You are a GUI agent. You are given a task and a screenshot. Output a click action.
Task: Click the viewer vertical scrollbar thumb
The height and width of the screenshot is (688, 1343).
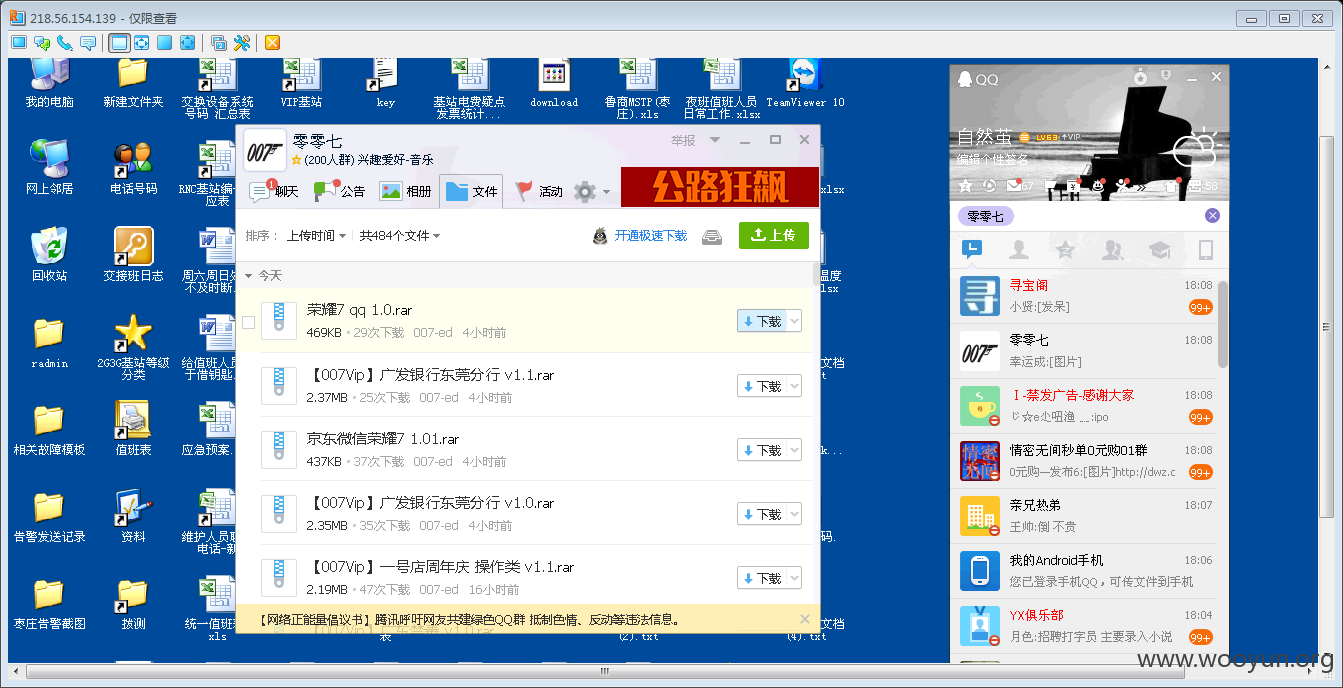coord(1327,325)
